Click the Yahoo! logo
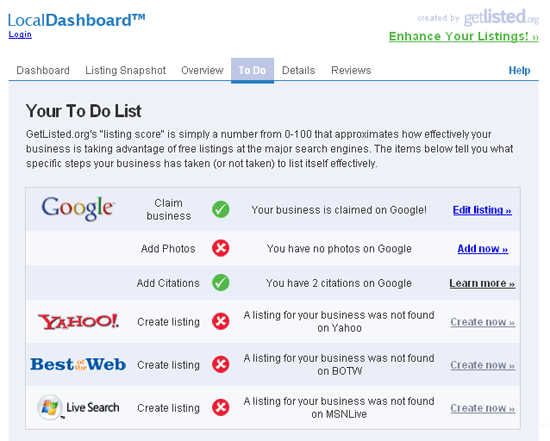This screenshot has height=441, width=550. click(78, 321)
